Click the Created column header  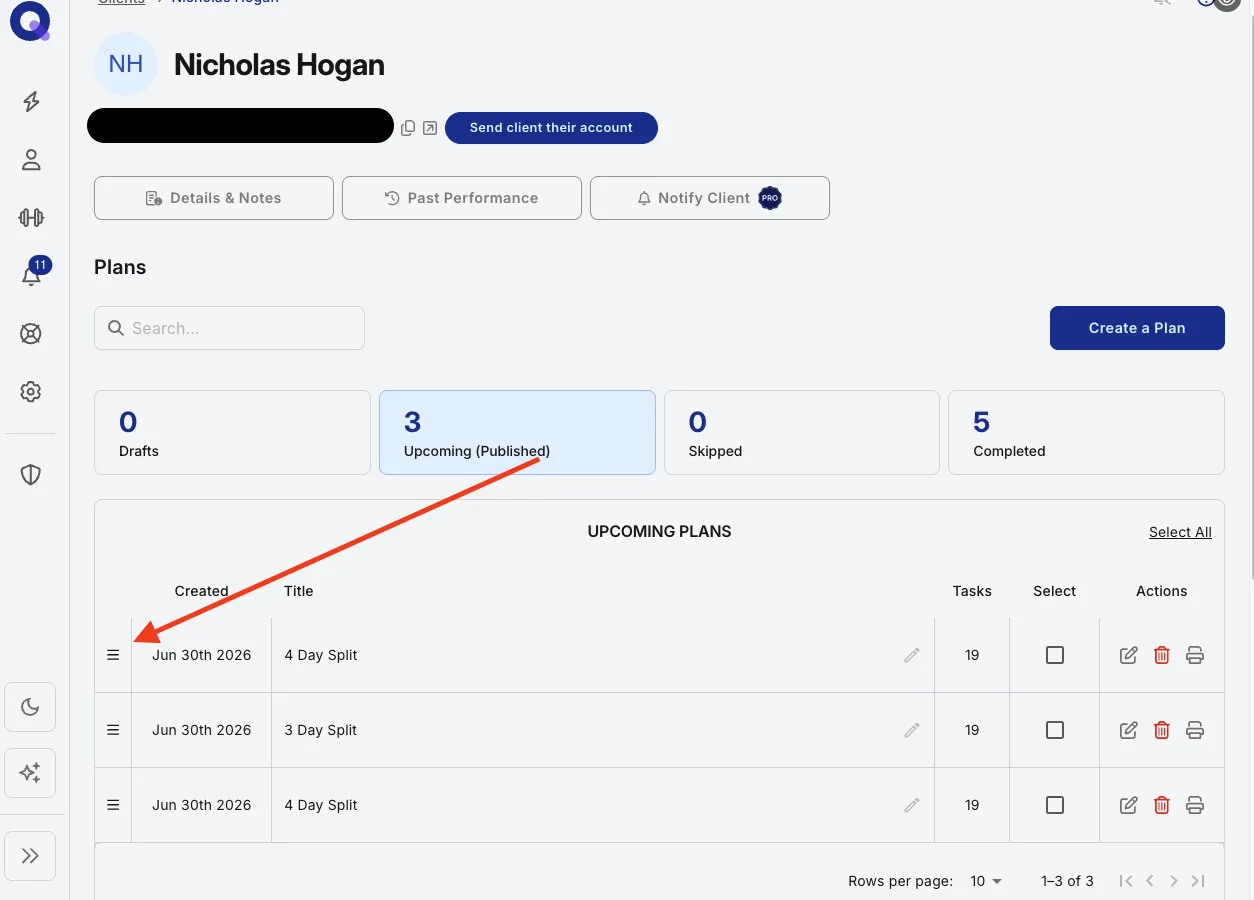(202, 591)
